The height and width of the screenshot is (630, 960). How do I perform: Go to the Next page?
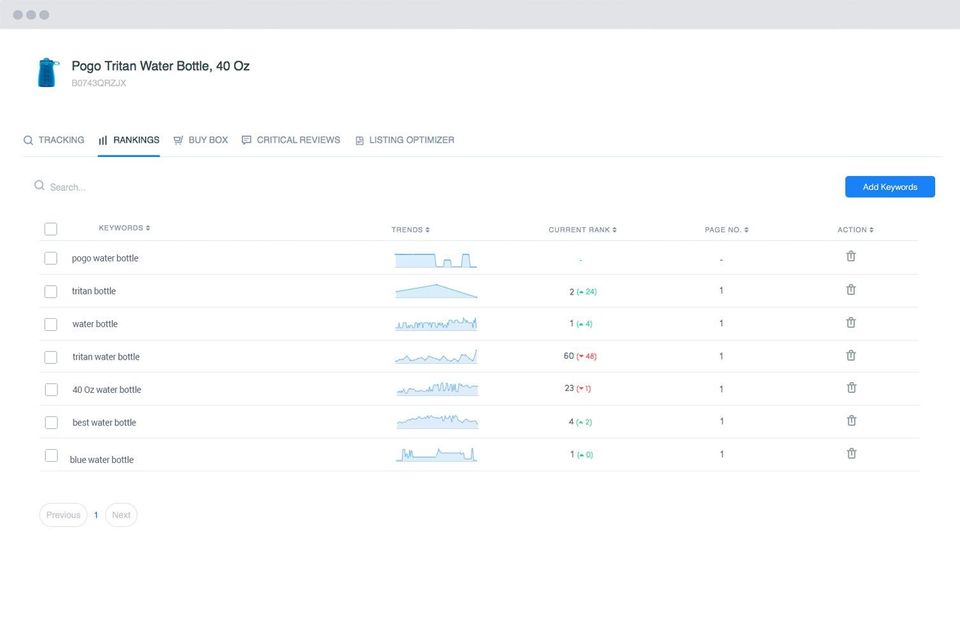[x=121, y=515]
